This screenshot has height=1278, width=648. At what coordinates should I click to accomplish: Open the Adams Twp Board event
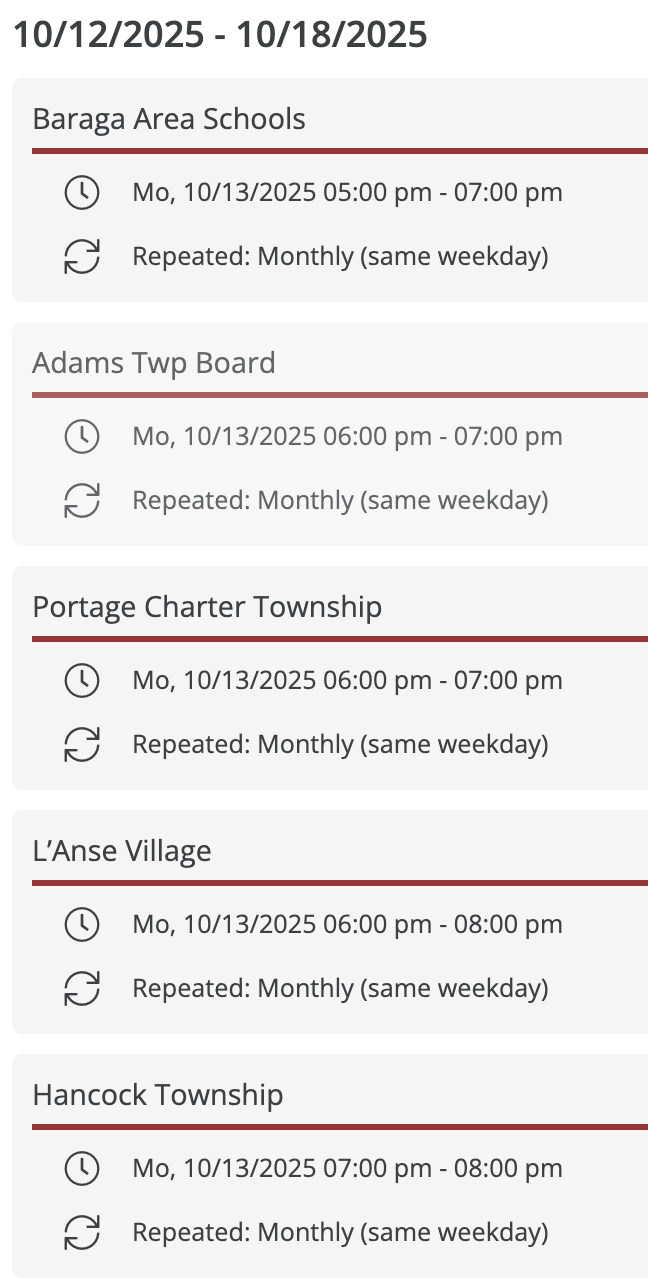pyautogui.click(x=154, y=363)
